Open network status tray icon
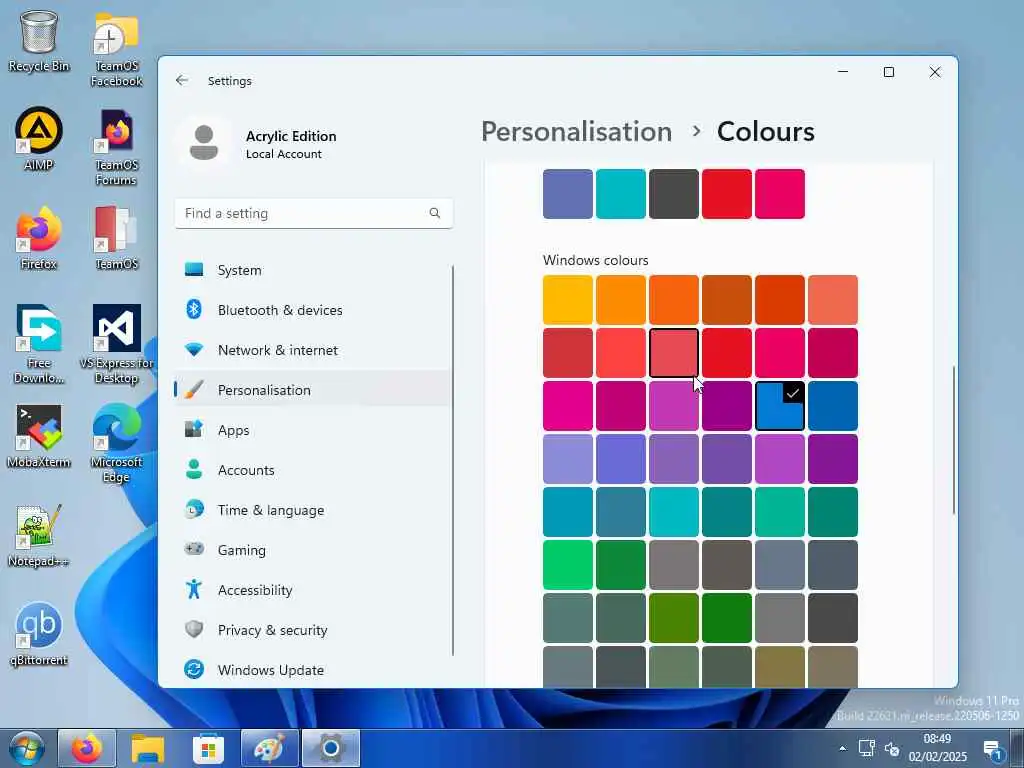1024x768 pixels. coord(867,748)
